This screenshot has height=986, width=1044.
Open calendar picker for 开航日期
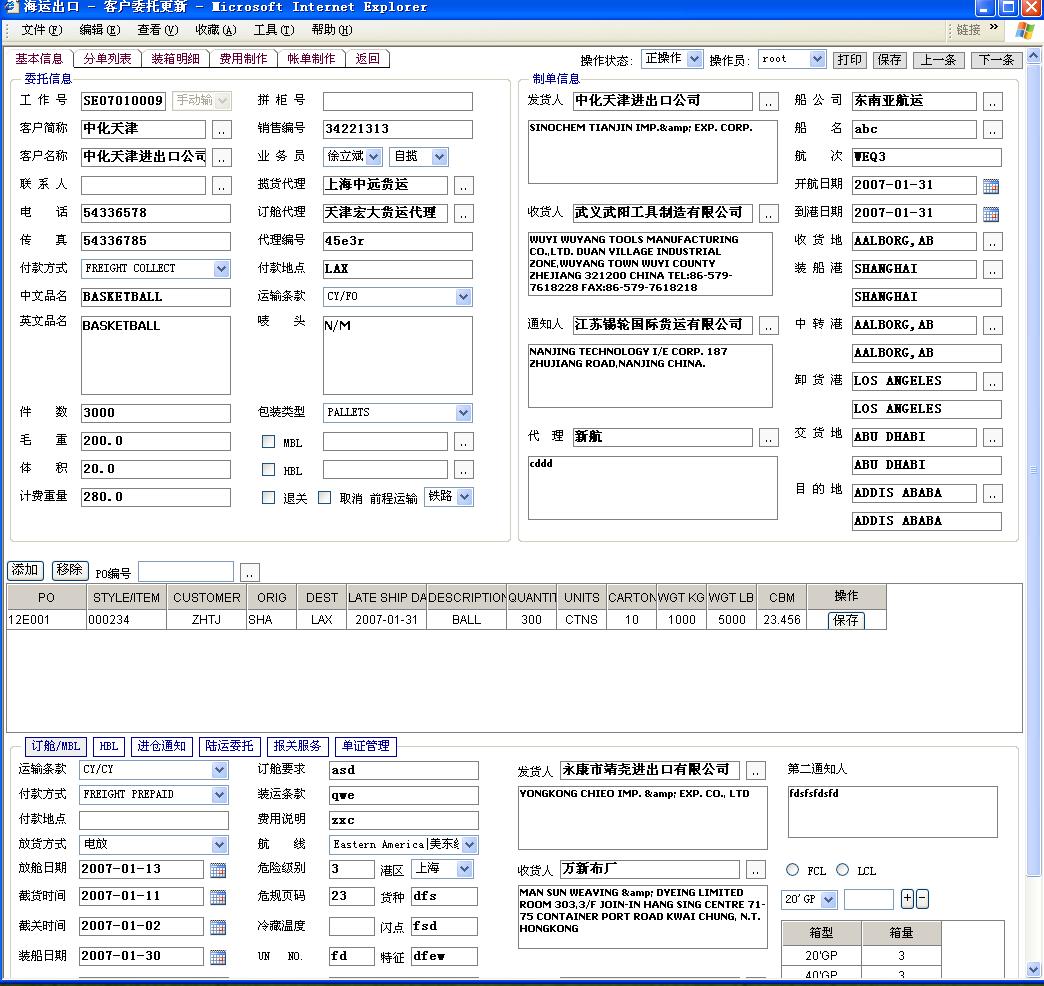[x=991, y=186]
